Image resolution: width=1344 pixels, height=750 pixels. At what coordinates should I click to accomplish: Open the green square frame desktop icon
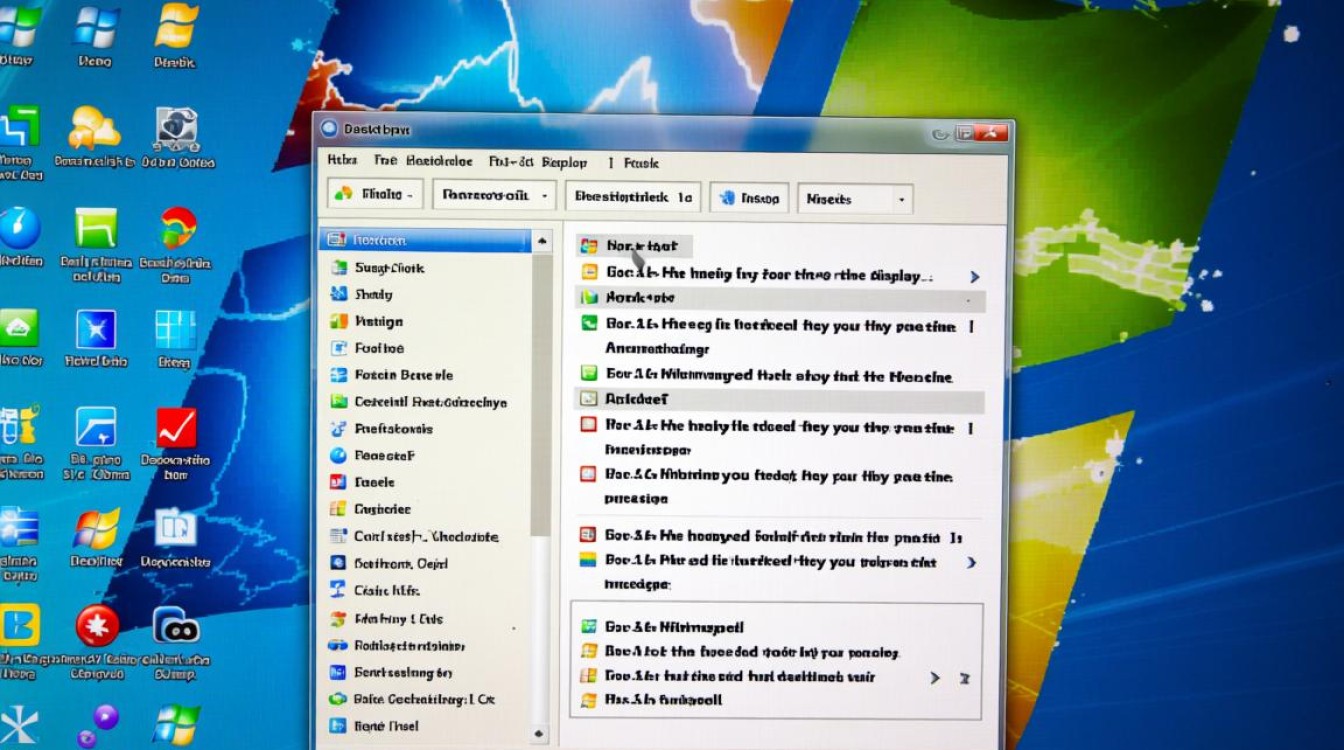(x=96, y=228)
